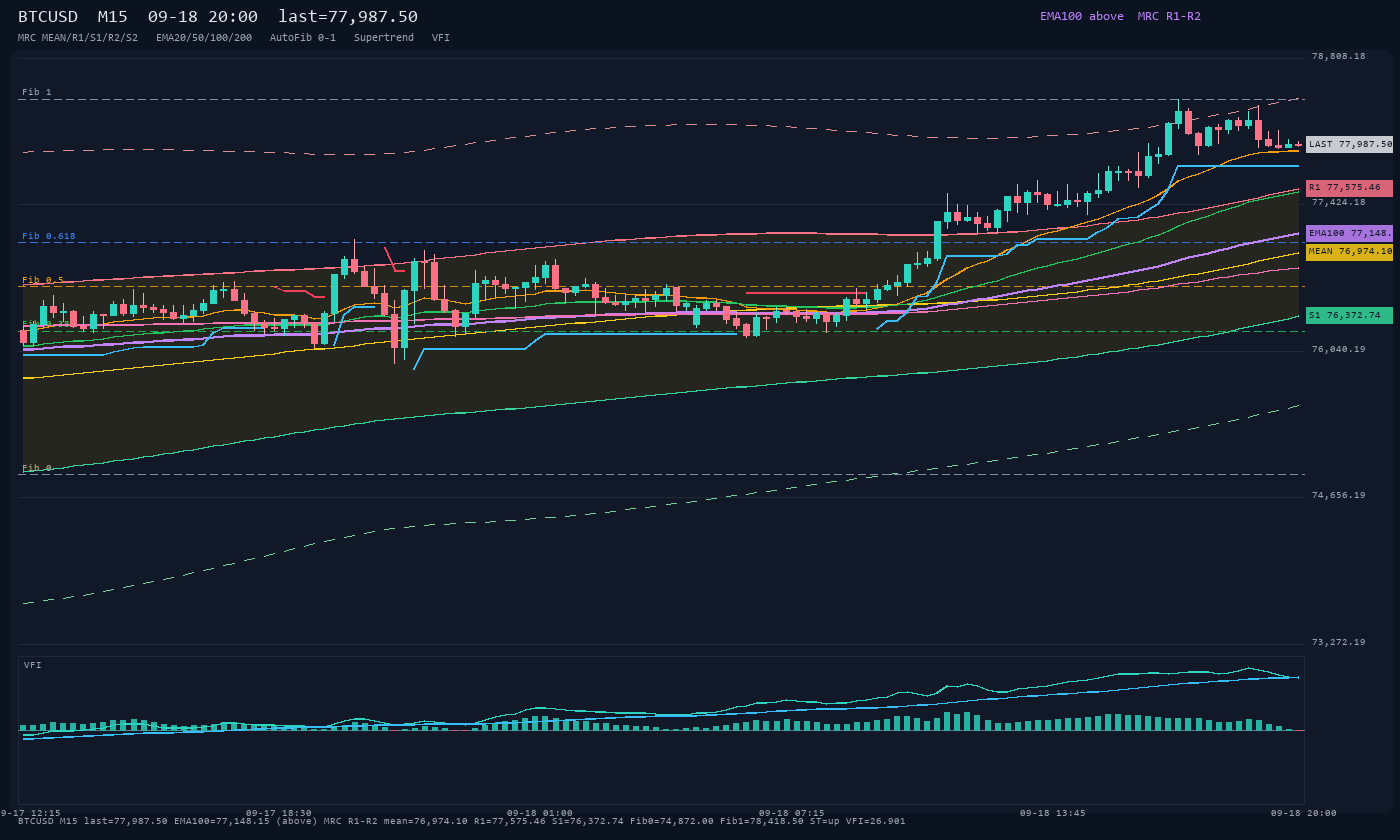Click the 74,656.19 price axis label
1400x840 pixels.
pyautogui.click(x=1338, y=495)
